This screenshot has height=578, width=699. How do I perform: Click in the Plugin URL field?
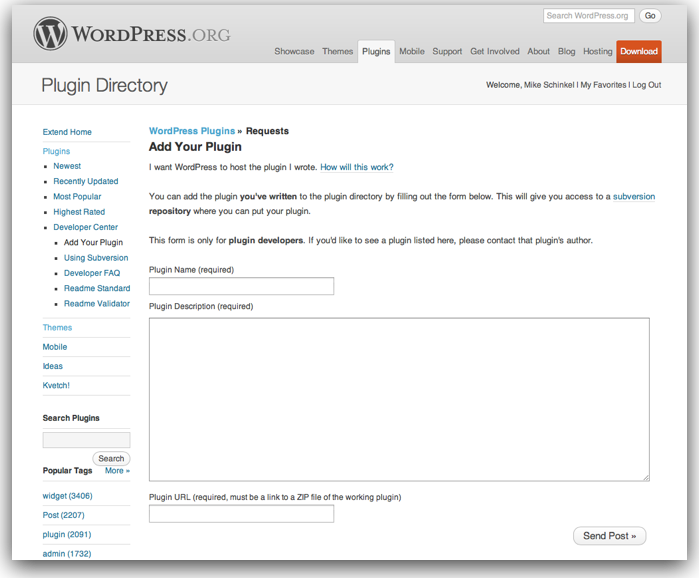coord(241,514)
